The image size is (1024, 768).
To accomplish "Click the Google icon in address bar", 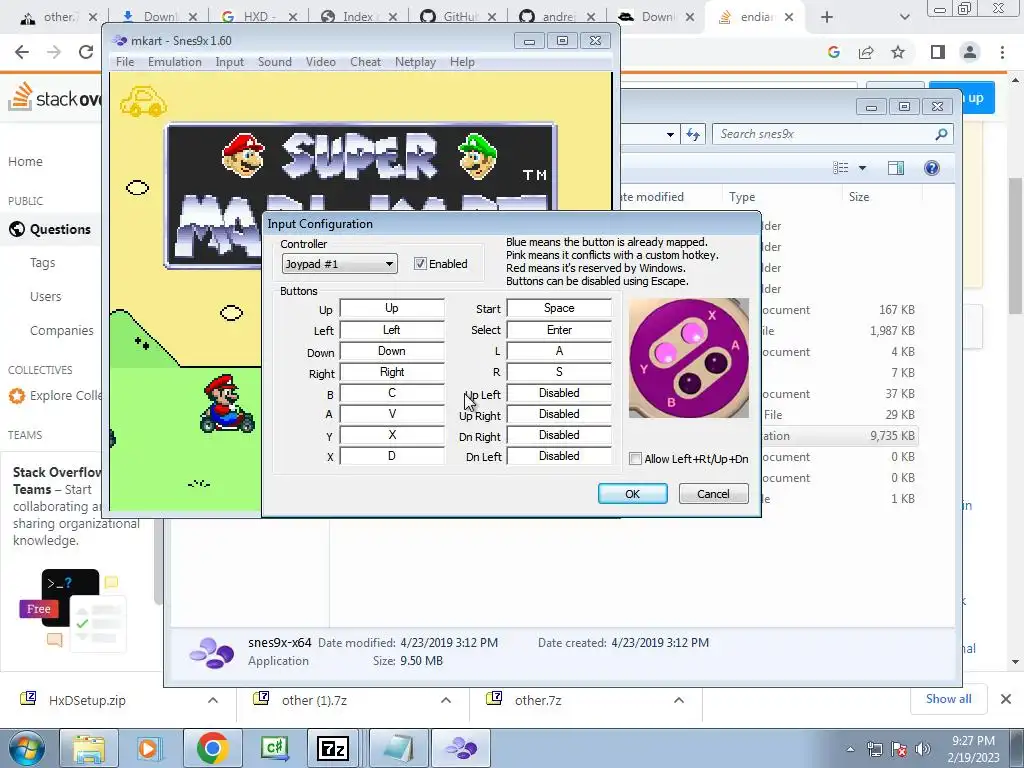I will click(x=833, y=52).
